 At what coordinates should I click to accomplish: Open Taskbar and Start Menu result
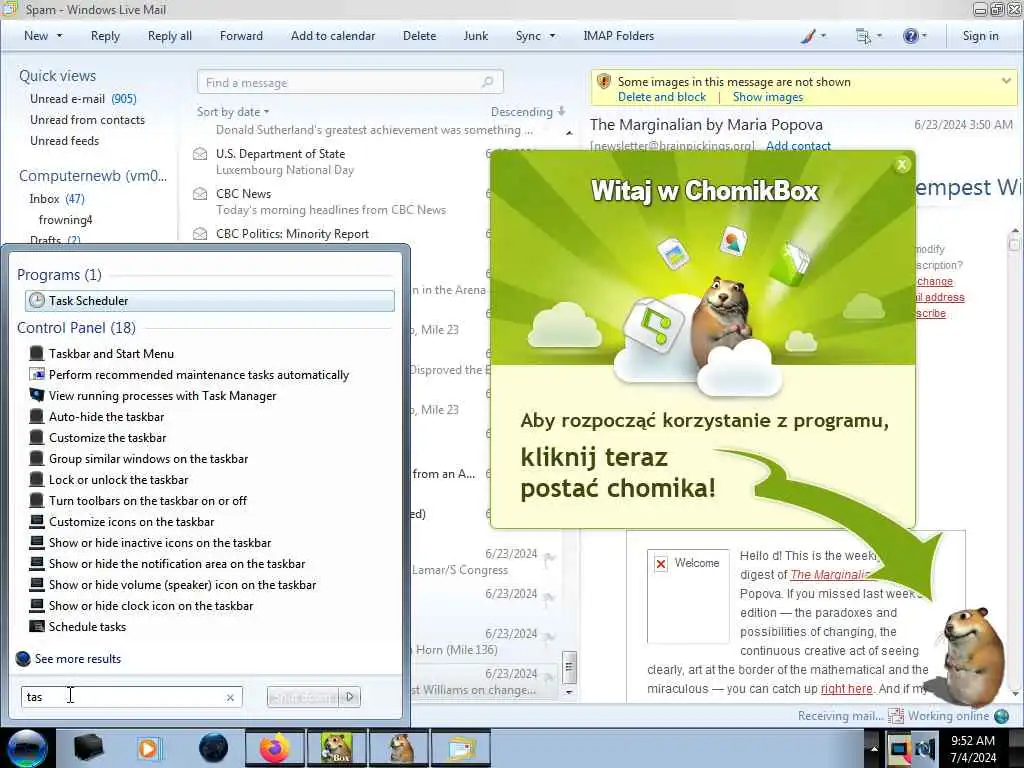pyautogui.click(x=111, y=354)
